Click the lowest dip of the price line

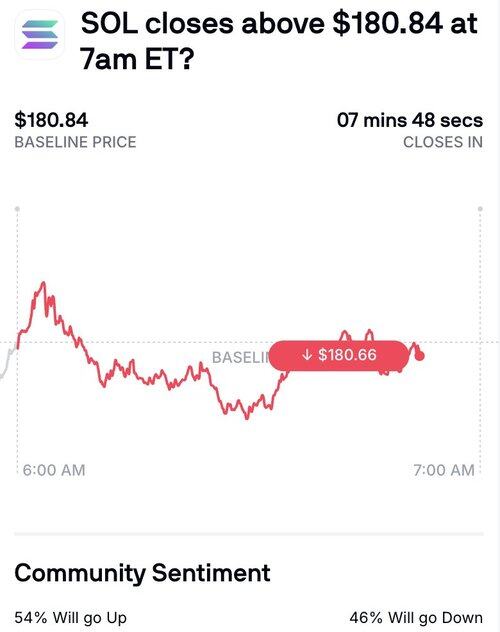247,418
